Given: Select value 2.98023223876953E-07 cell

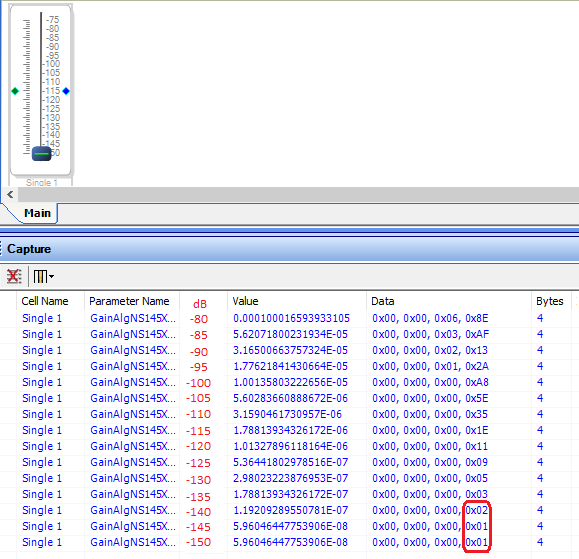Looking at the screenshot, I should (290, 479).
